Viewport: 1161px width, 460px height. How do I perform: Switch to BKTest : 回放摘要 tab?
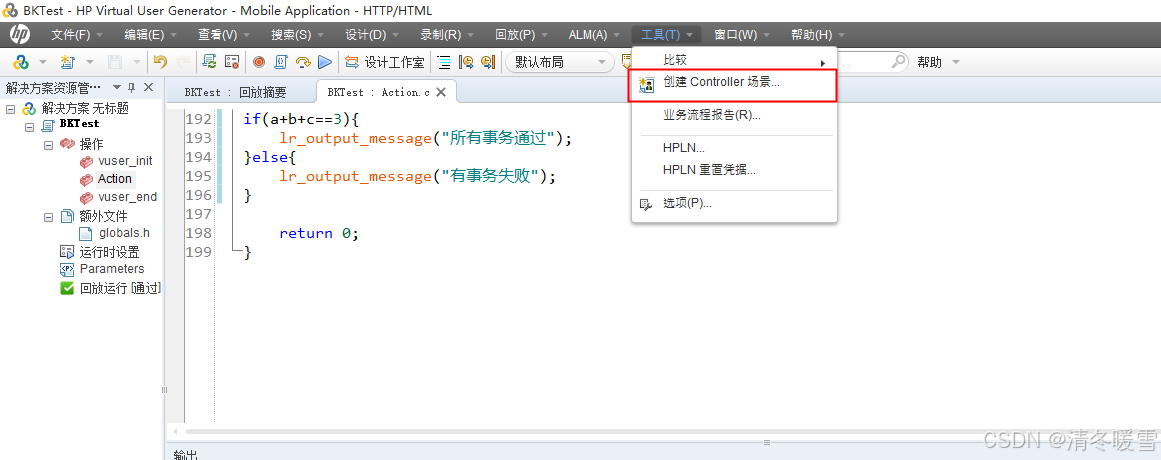[235, 92]
